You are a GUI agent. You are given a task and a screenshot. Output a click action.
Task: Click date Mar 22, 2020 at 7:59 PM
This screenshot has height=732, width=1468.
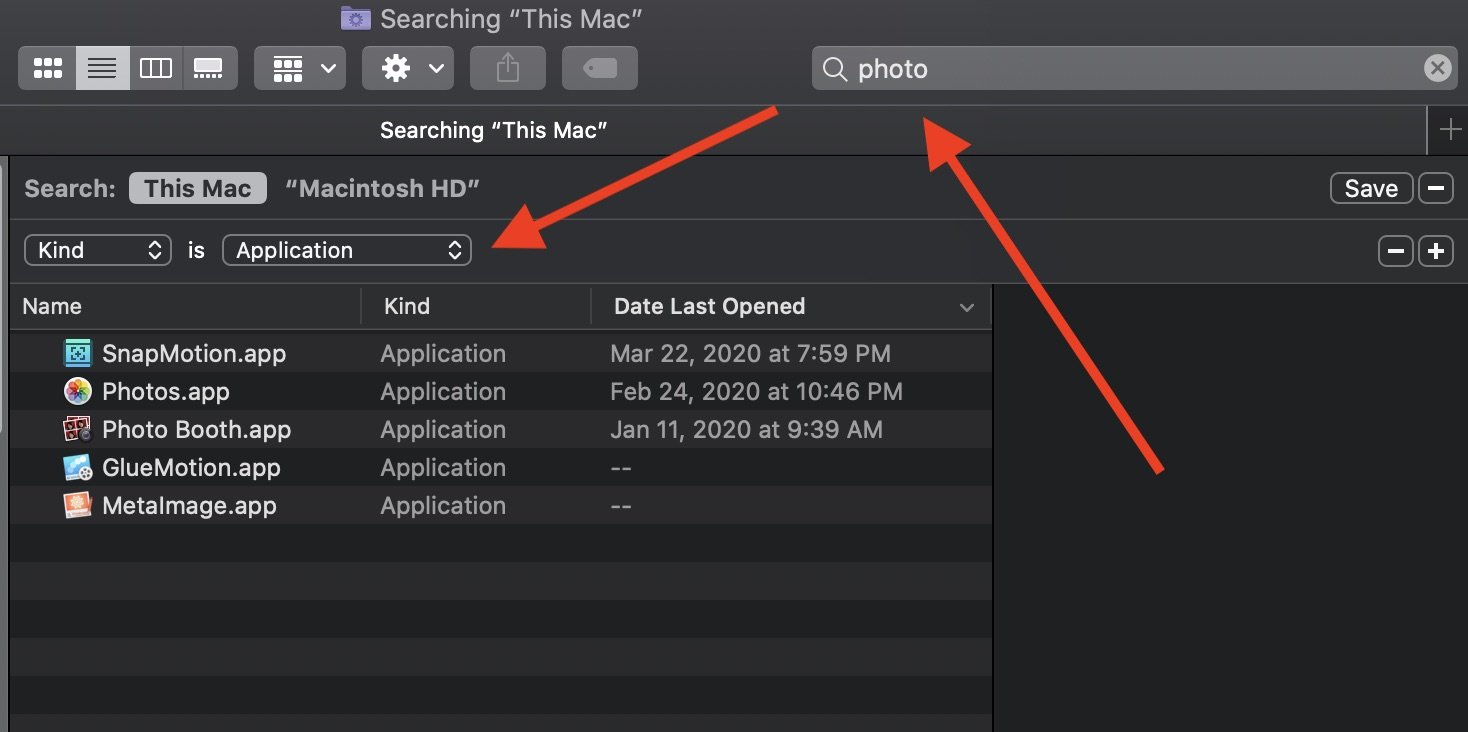point(750,353)
